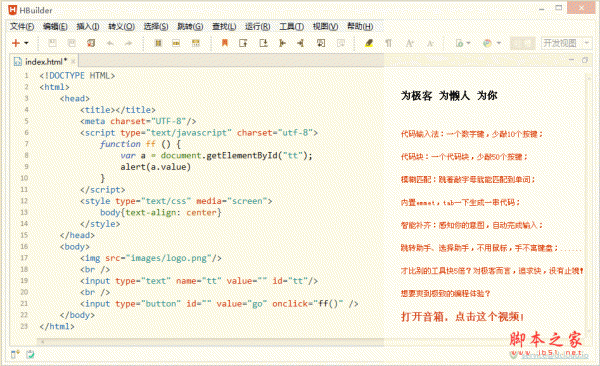
Task: Click the right-pointing arrow-with-bar icon in toolbar
Action: point(282,43)
